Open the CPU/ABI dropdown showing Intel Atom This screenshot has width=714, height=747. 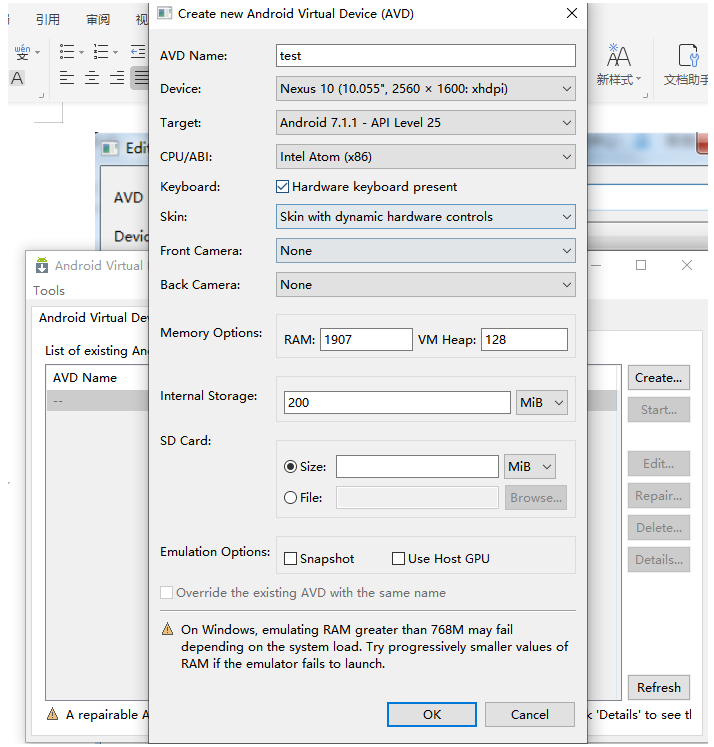(425, 157)
